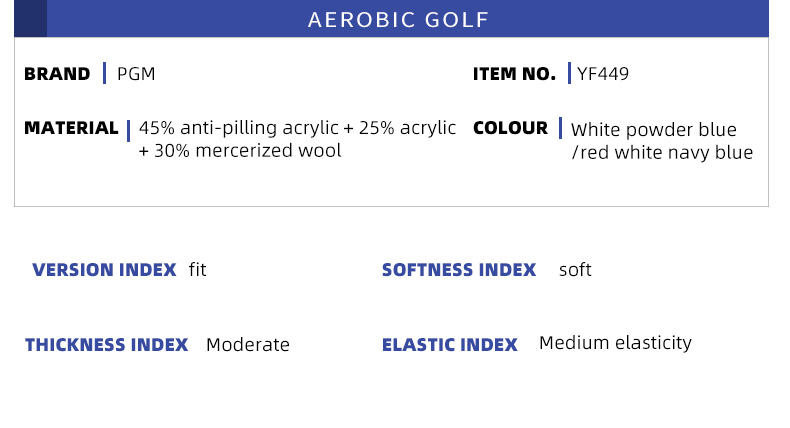Click the dark blue square in header
Screen dimensions: 790x428
point(31,18)
